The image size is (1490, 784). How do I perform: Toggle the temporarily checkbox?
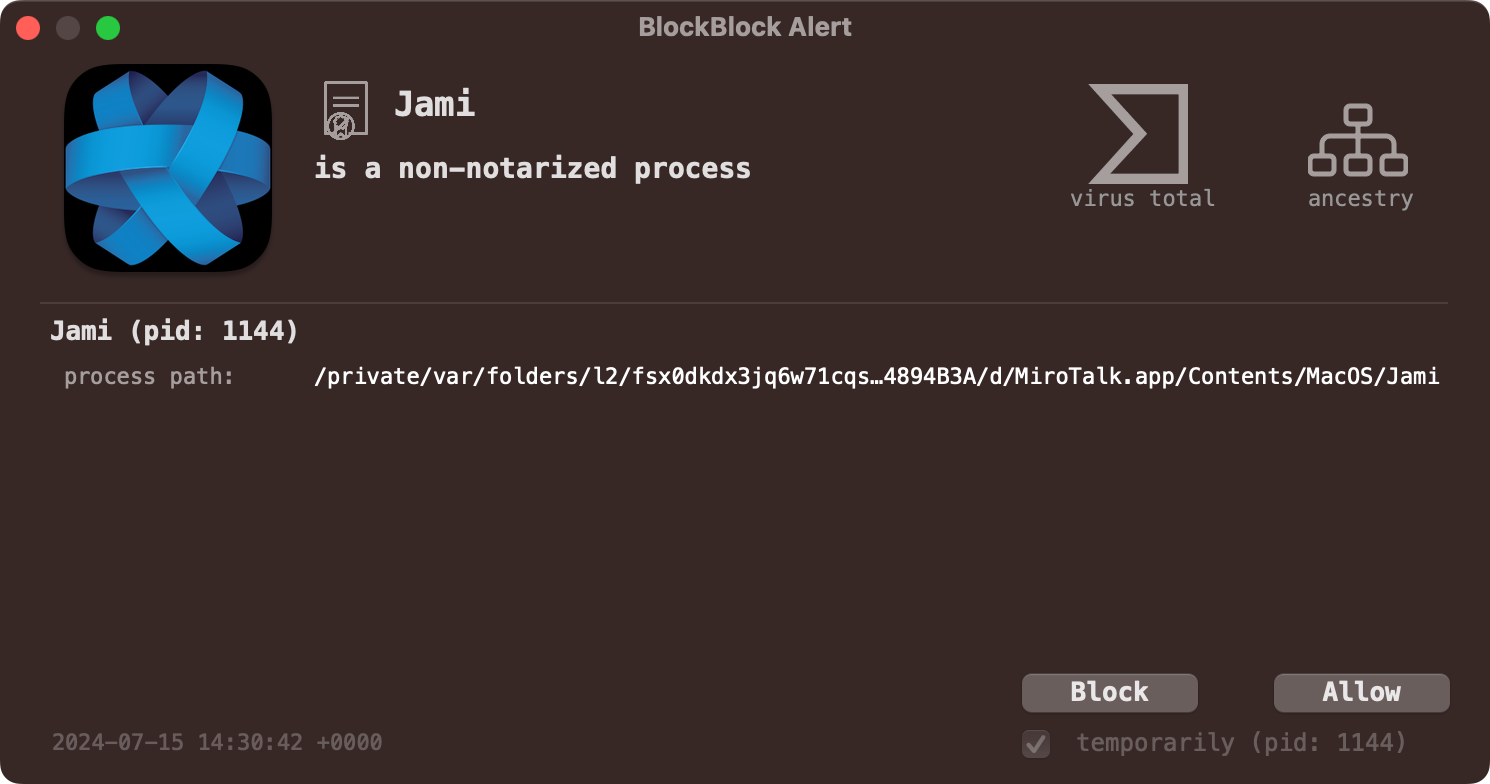[x=1036, y=744]
